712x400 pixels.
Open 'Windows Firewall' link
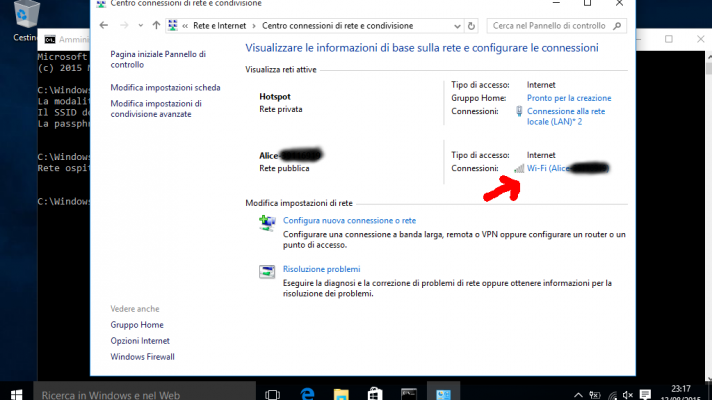tap(142, 357)
